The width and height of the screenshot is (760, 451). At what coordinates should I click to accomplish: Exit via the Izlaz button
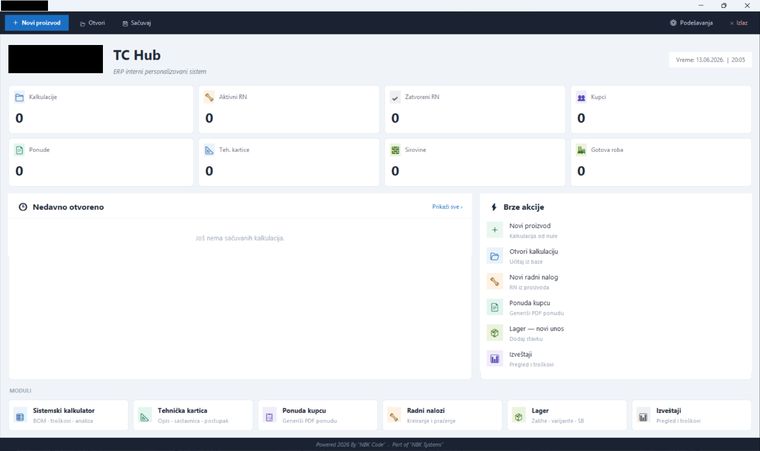(739, 23)
